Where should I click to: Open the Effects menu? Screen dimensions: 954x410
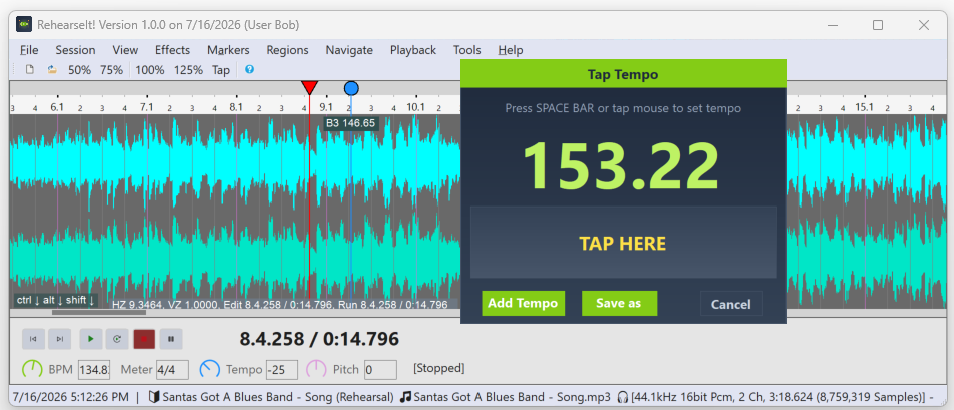172,50
